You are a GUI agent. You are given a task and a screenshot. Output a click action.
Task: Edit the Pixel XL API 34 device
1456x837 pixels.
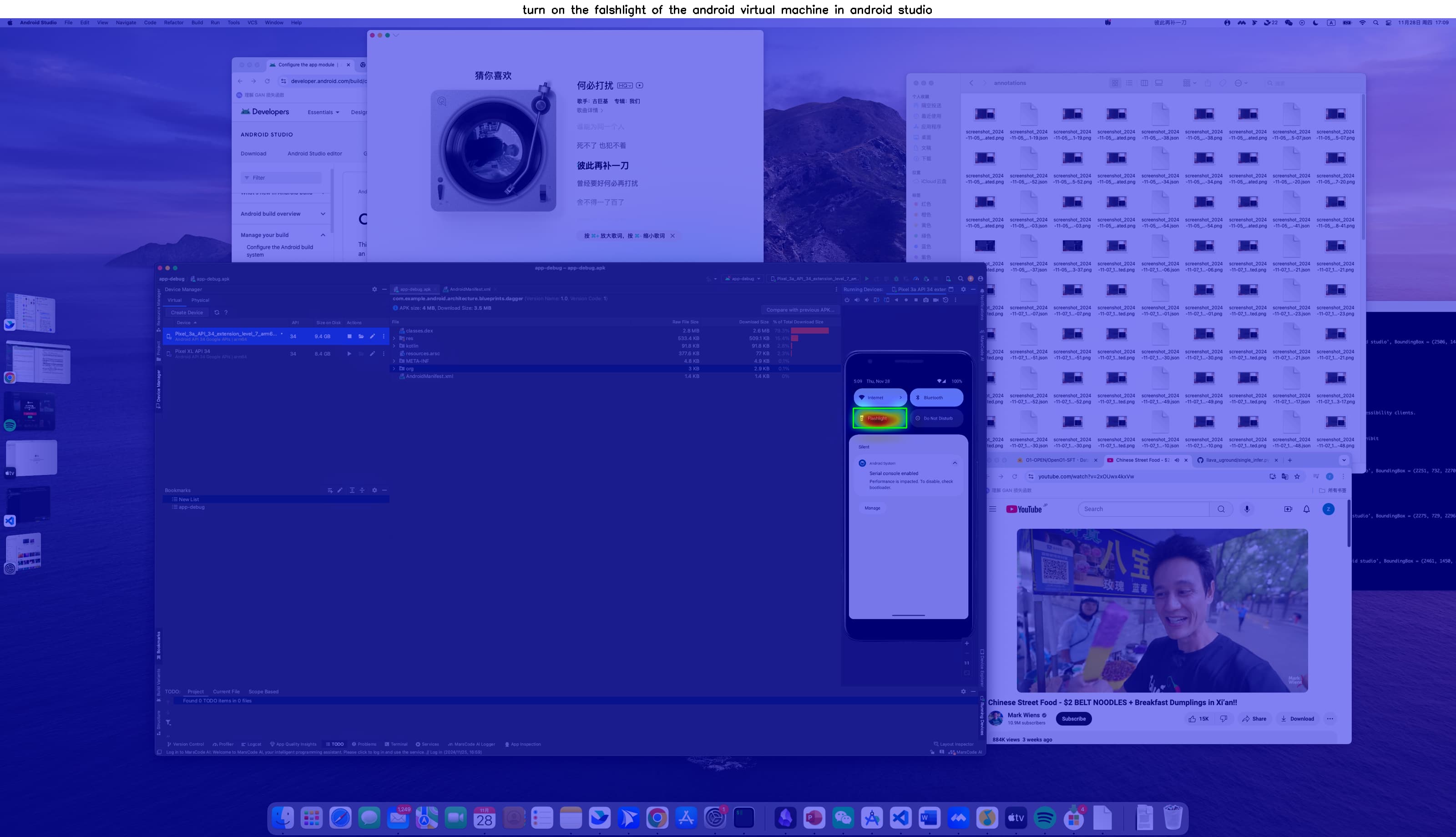click(x=372, y=353)
